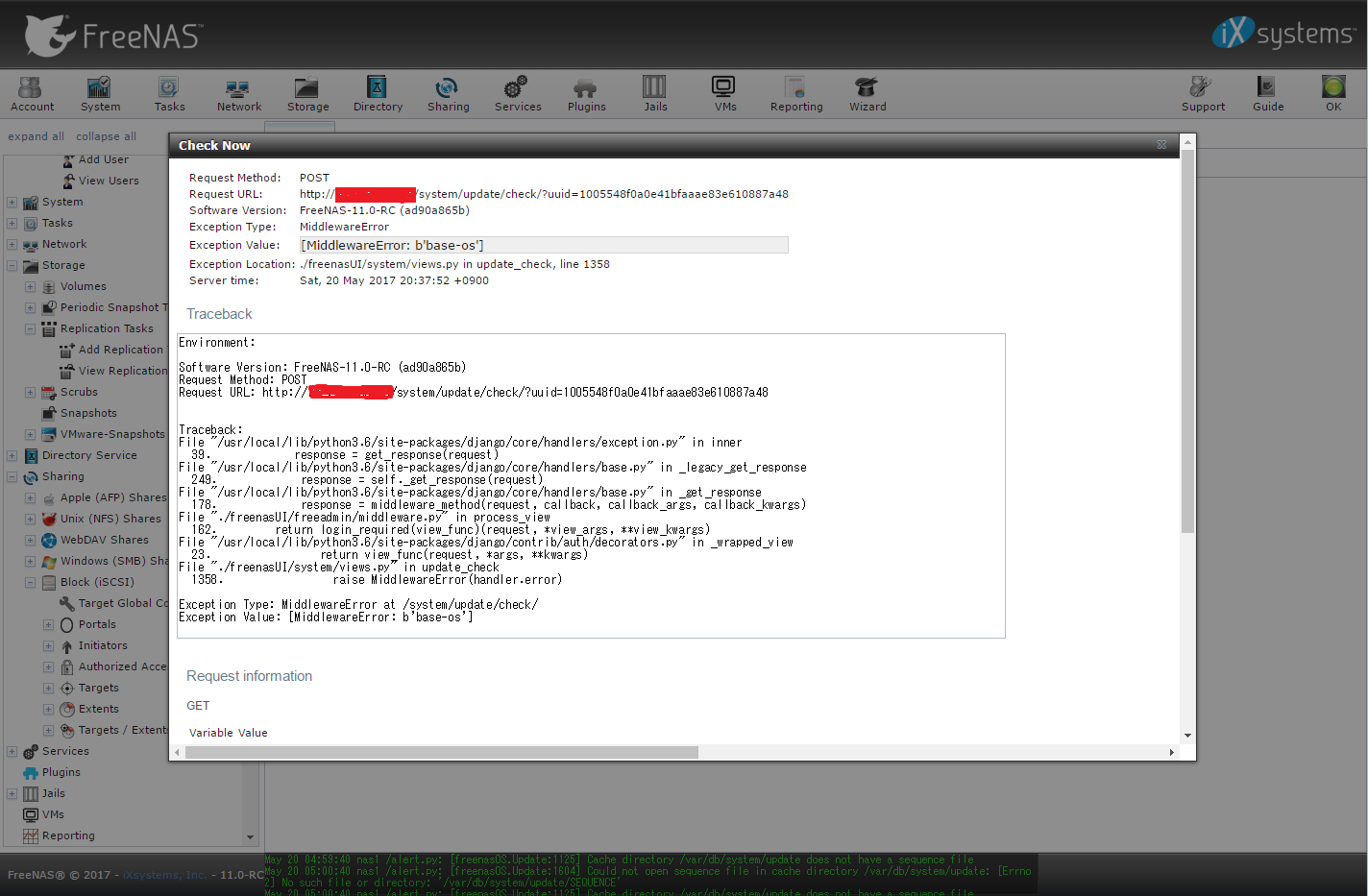Expand the Tasks tree node

click(x=12, y=223)
